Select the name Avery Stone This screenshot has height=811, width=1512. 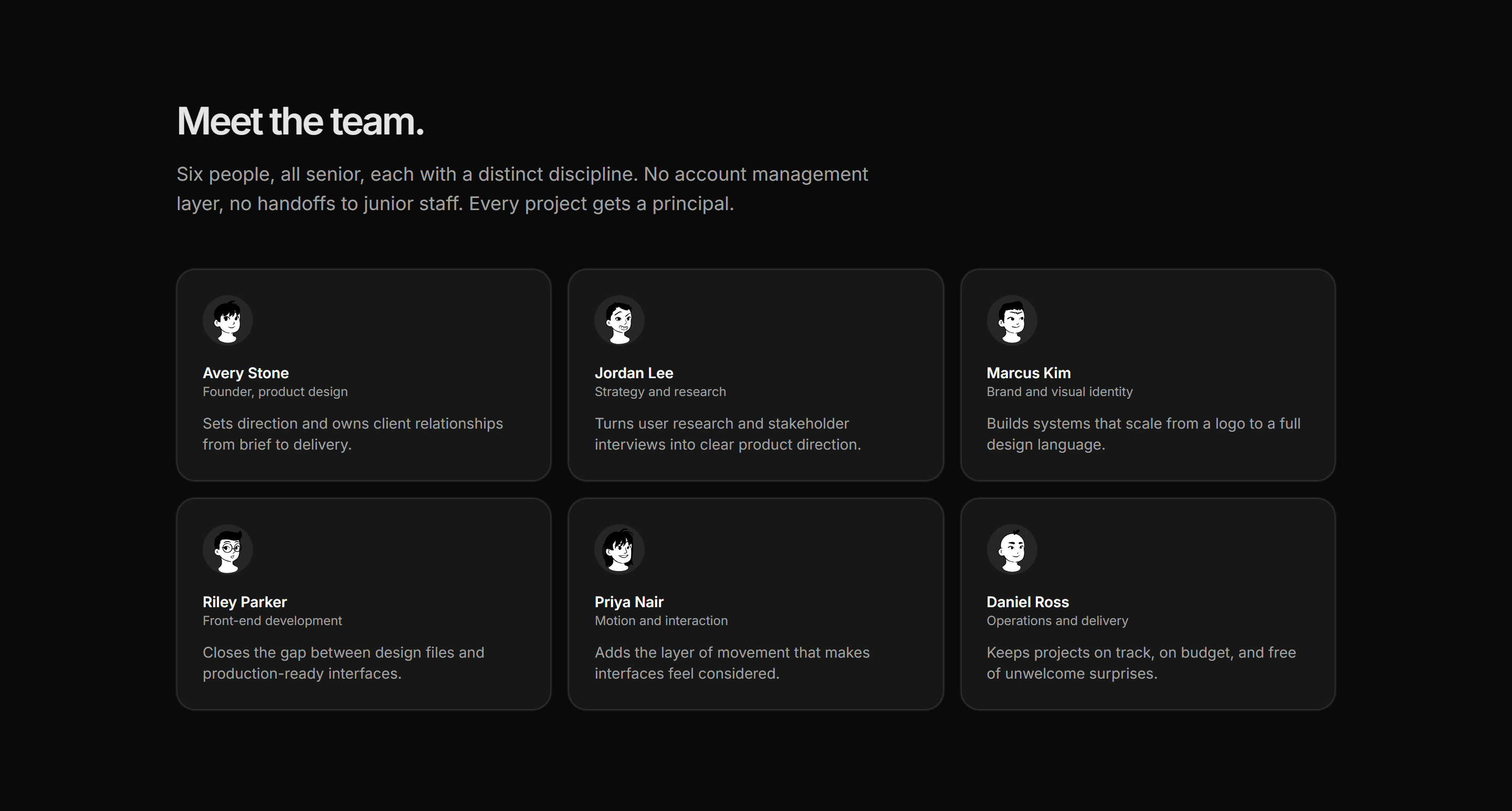pos(245,373)
